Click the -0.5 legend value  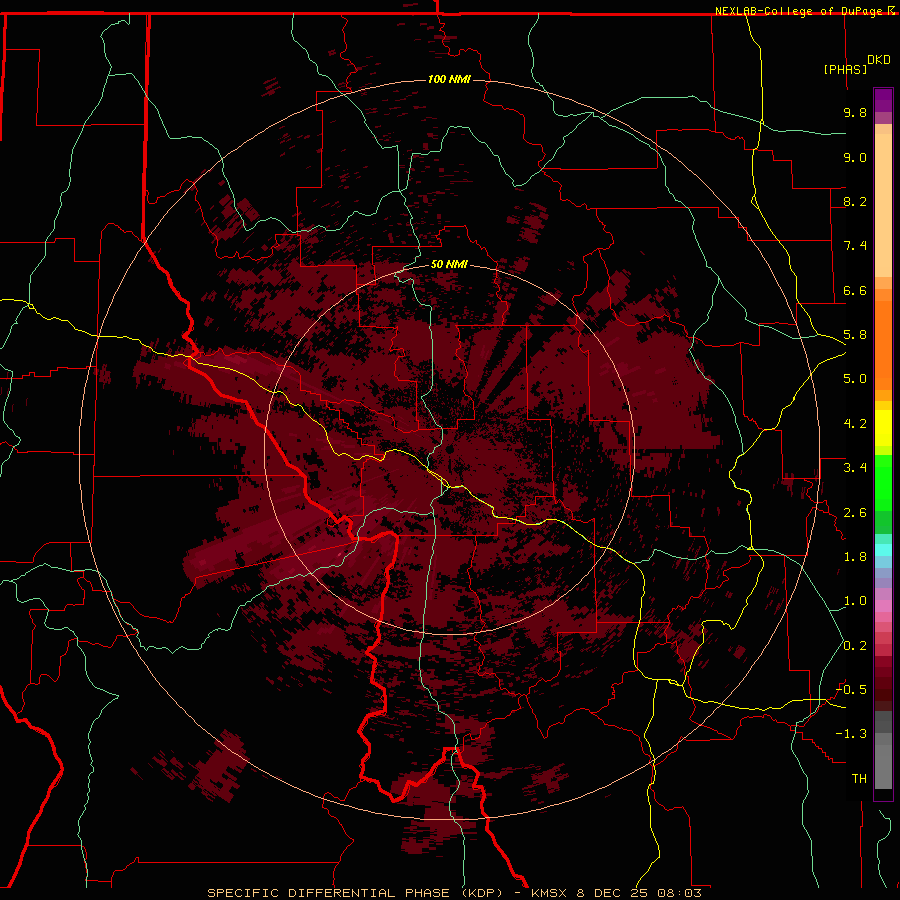(x=852, y=690)
